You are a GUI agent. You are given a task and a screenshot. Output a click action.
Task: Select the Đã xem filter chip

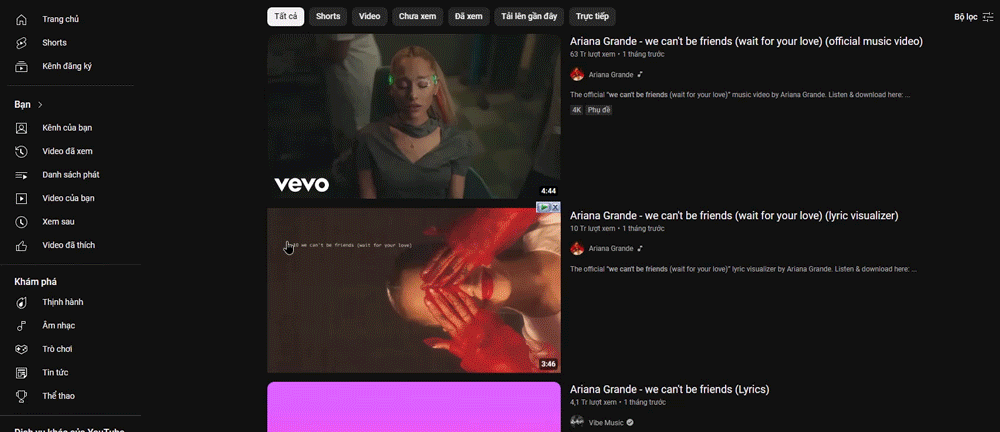tap(469, 17)
